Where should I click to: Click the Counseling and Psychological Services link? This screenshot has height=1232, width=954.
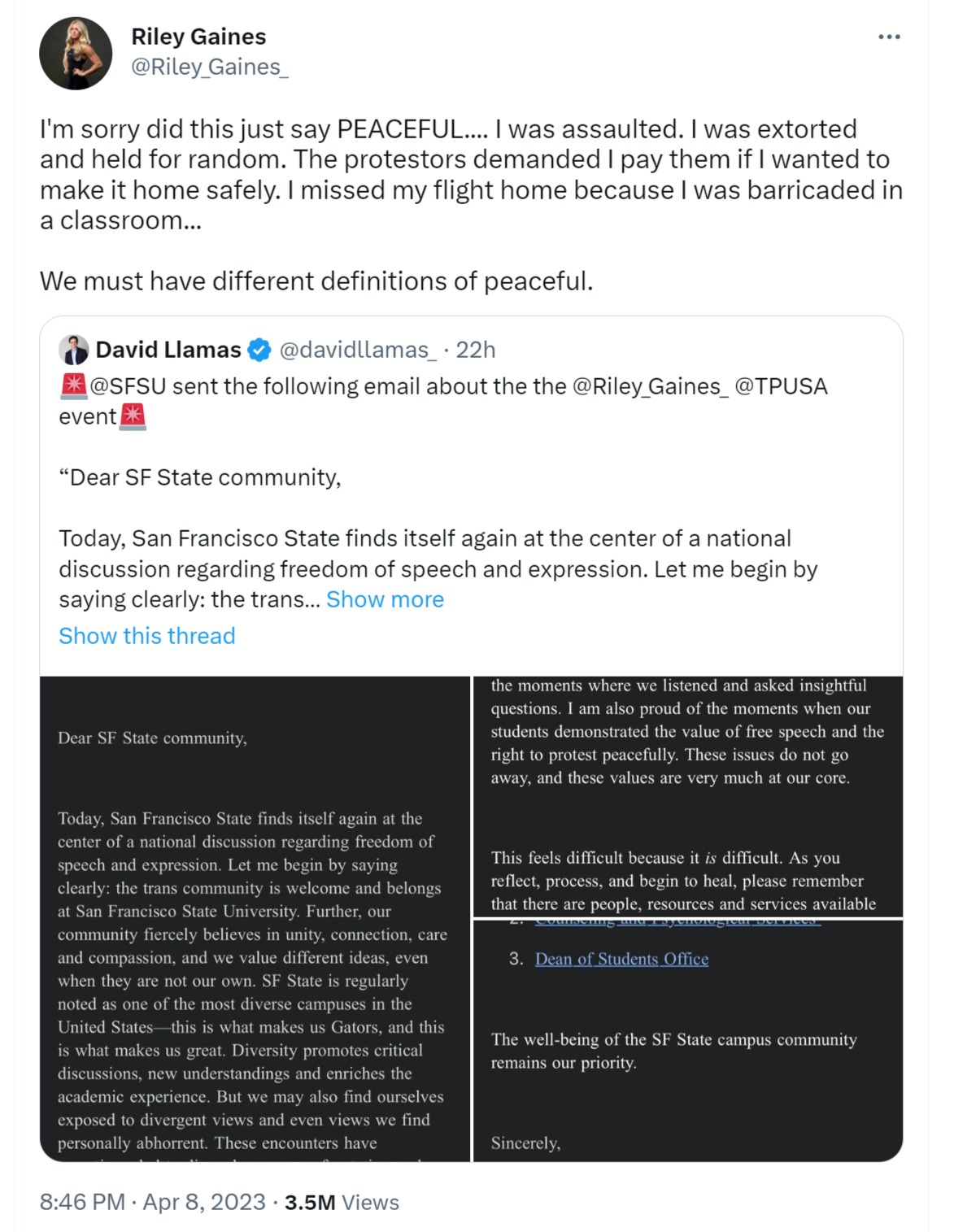click(x=677, y=922)
